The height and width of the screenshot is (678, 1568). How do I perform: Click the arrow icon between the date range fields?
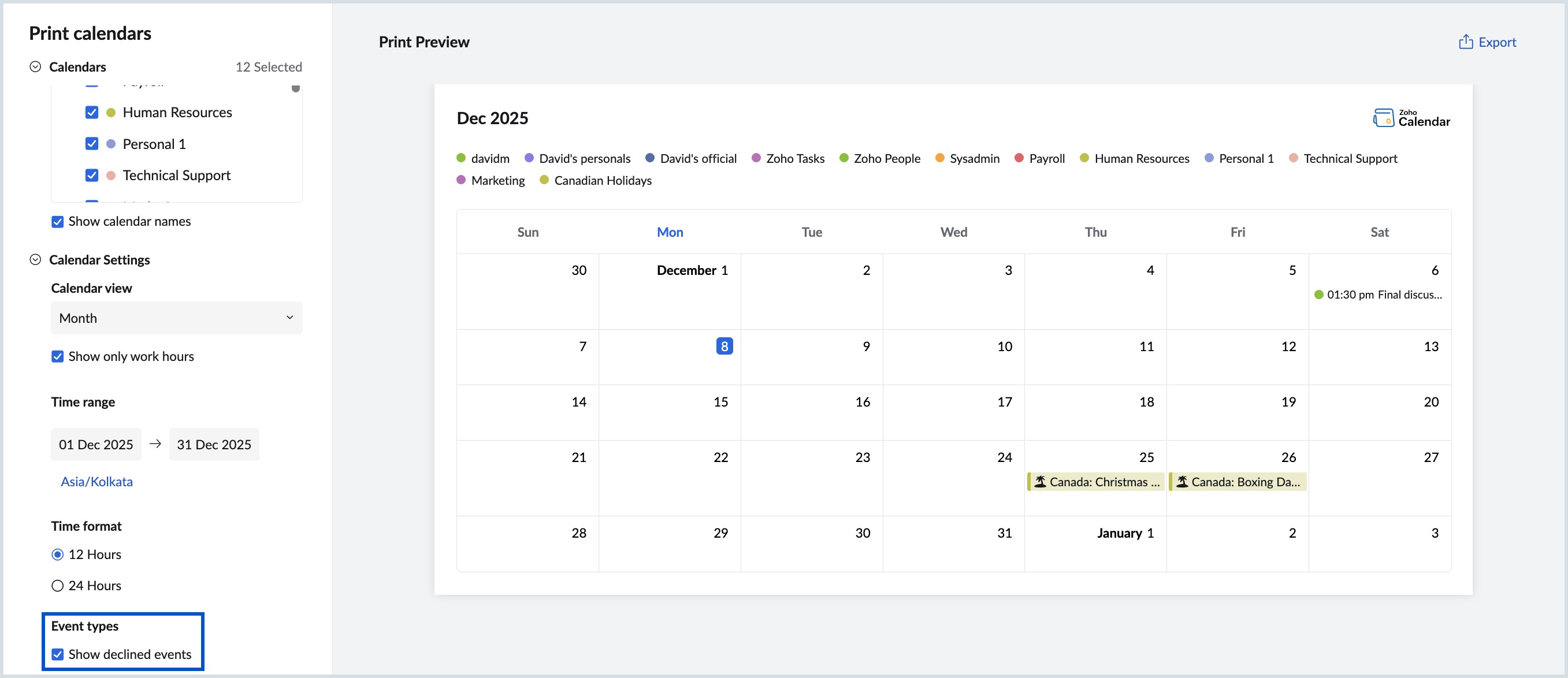click(155, 444)
